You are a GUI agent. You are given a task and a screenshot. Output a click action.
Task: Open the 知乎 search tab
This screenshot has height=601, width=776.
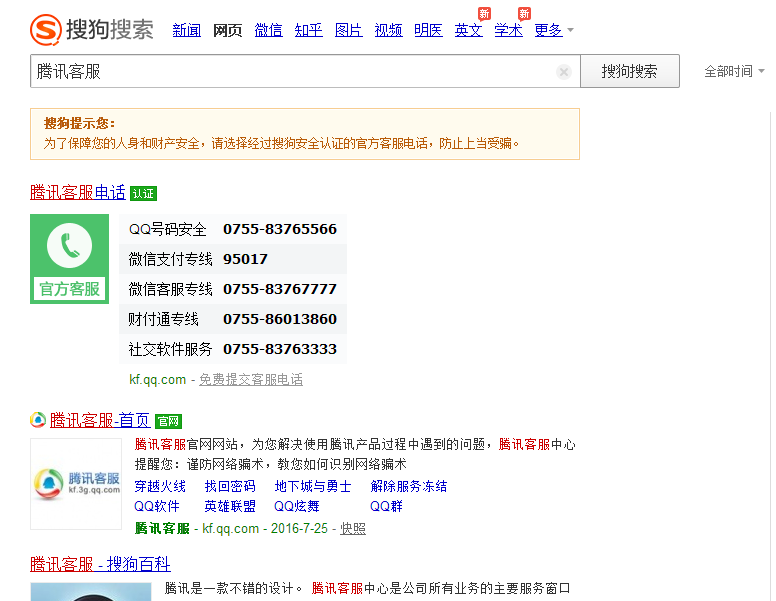(x=308, y=30)
